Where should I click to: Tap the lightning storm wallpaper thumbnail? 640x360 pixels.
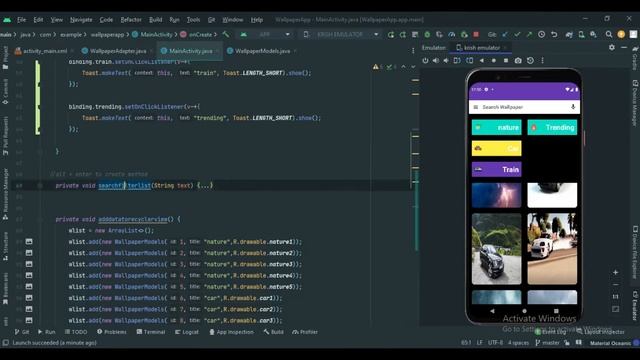[x=496, y=195]
